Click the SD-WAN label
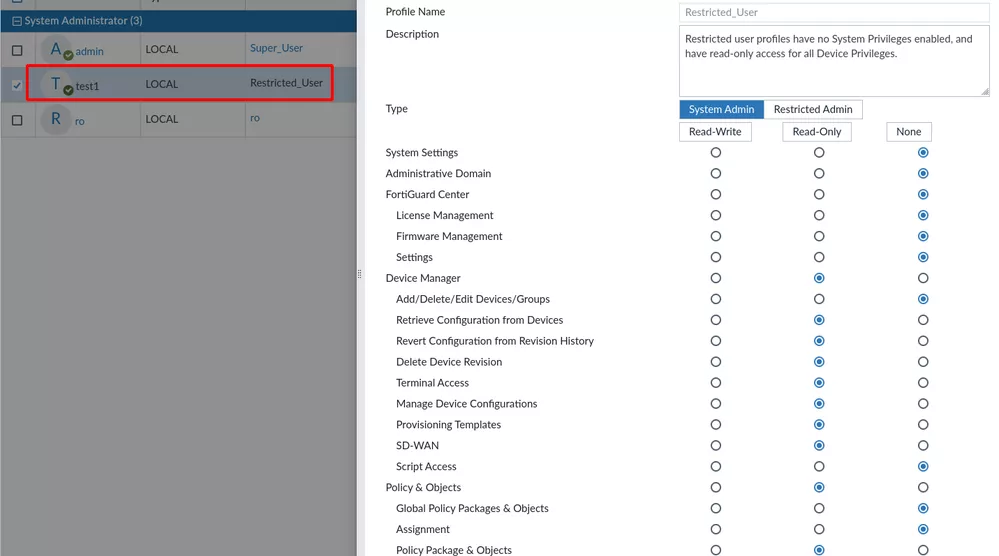999x556 pixels. pyautogui.click(x=417, y=446)
